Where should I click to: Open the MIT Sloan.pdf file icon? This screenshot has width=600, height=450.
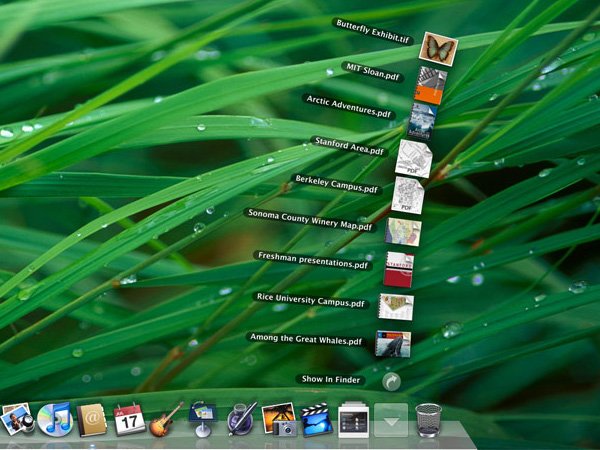coord(430,85)
